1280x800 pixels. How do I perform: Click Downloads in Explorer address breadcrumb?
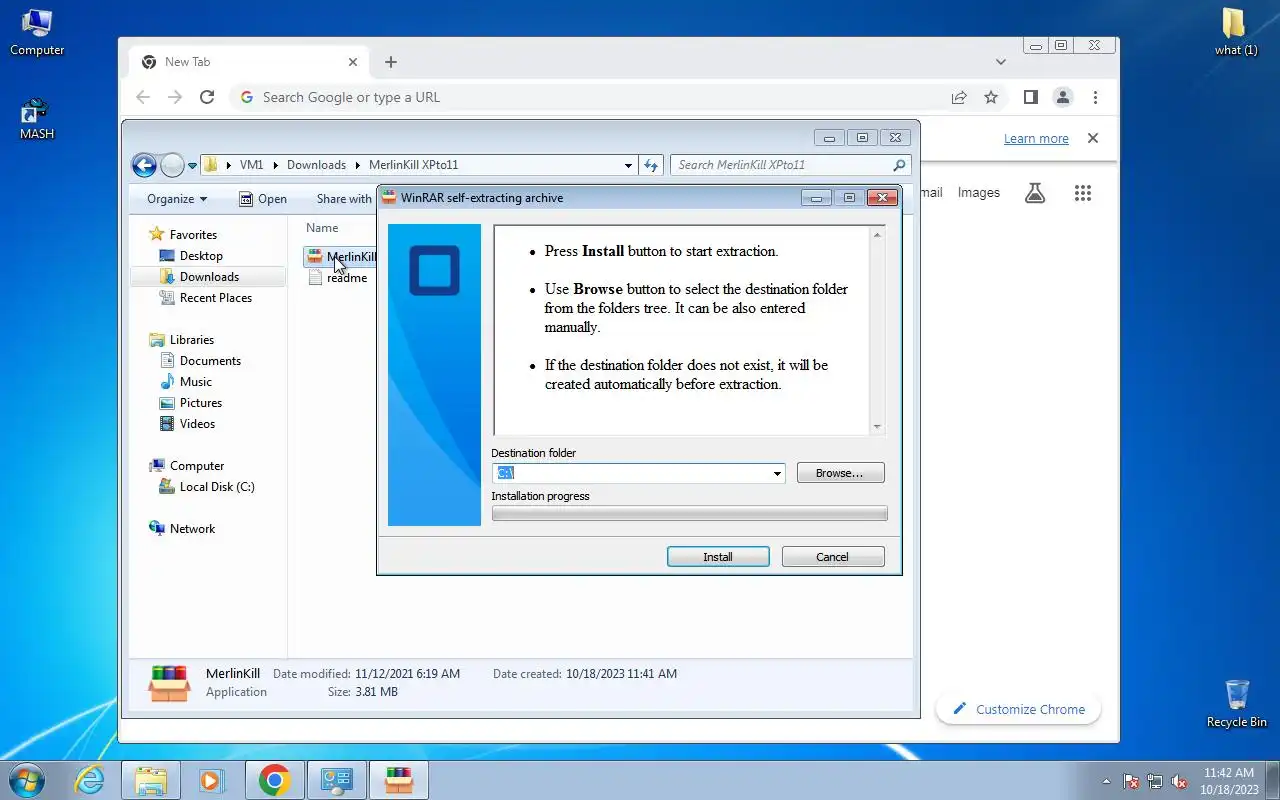pyautogui.click(x=316, y=165)
